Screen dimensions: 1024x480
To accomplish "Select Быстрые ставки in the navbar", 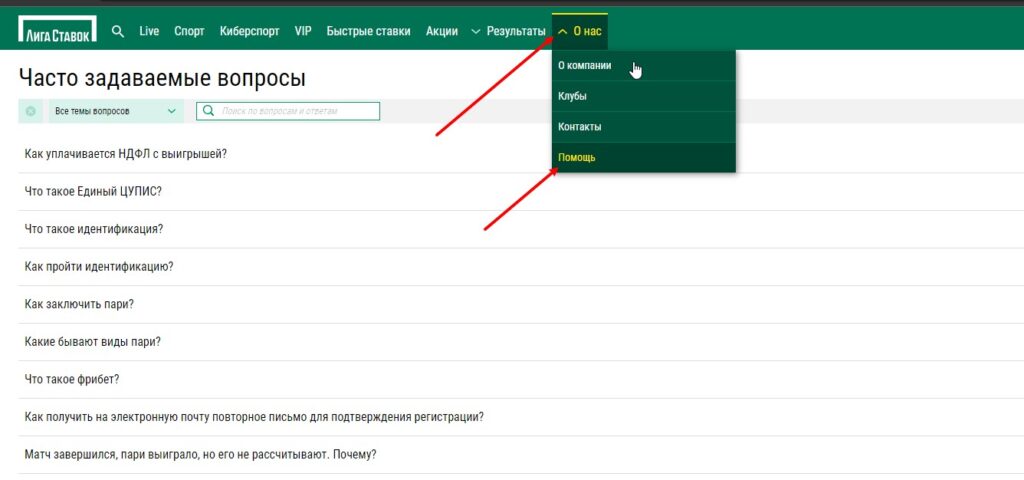I will (369, 31).
